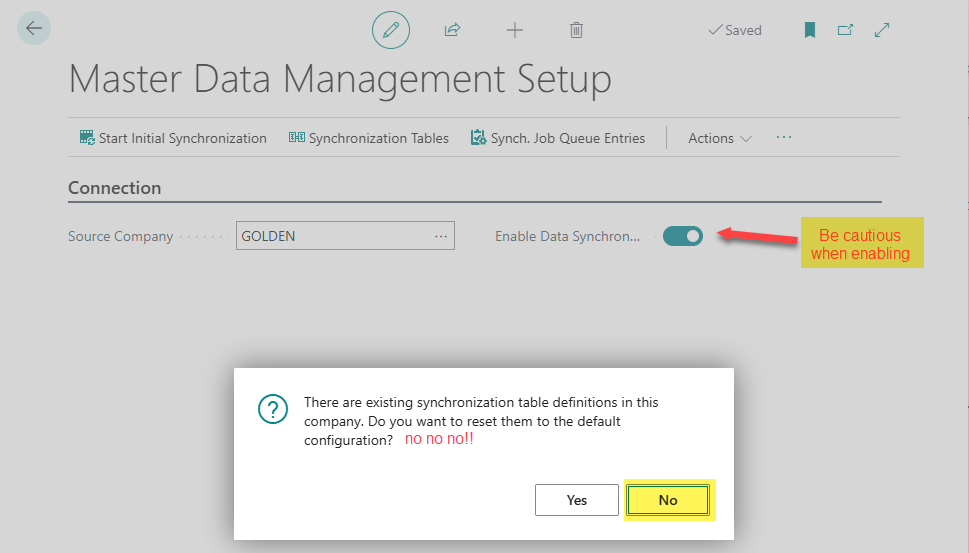
Task: Toggle the Enable Data Synchronization switch
Action: [683, 236]
